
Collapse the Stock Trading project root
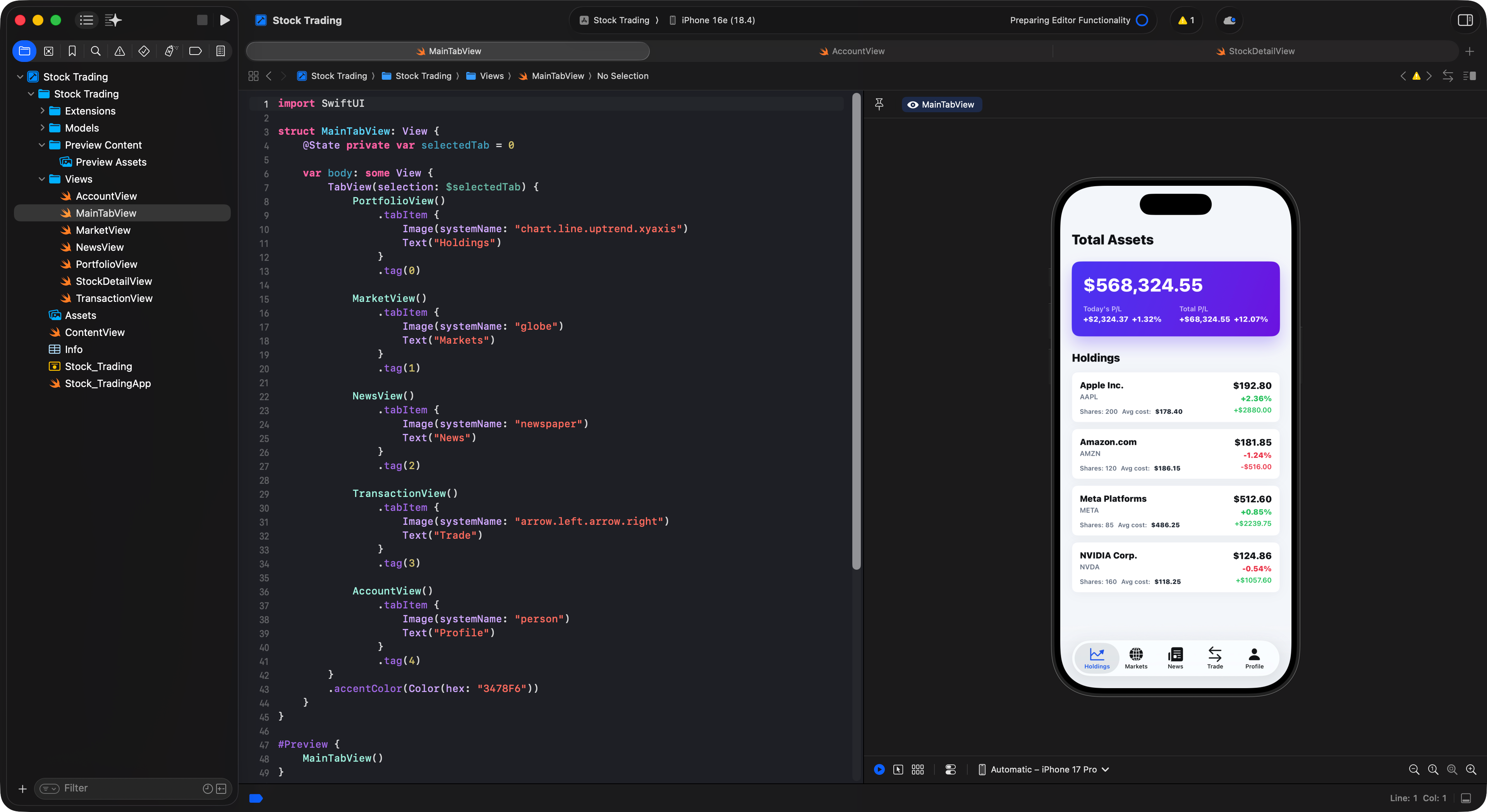point(20,77)
